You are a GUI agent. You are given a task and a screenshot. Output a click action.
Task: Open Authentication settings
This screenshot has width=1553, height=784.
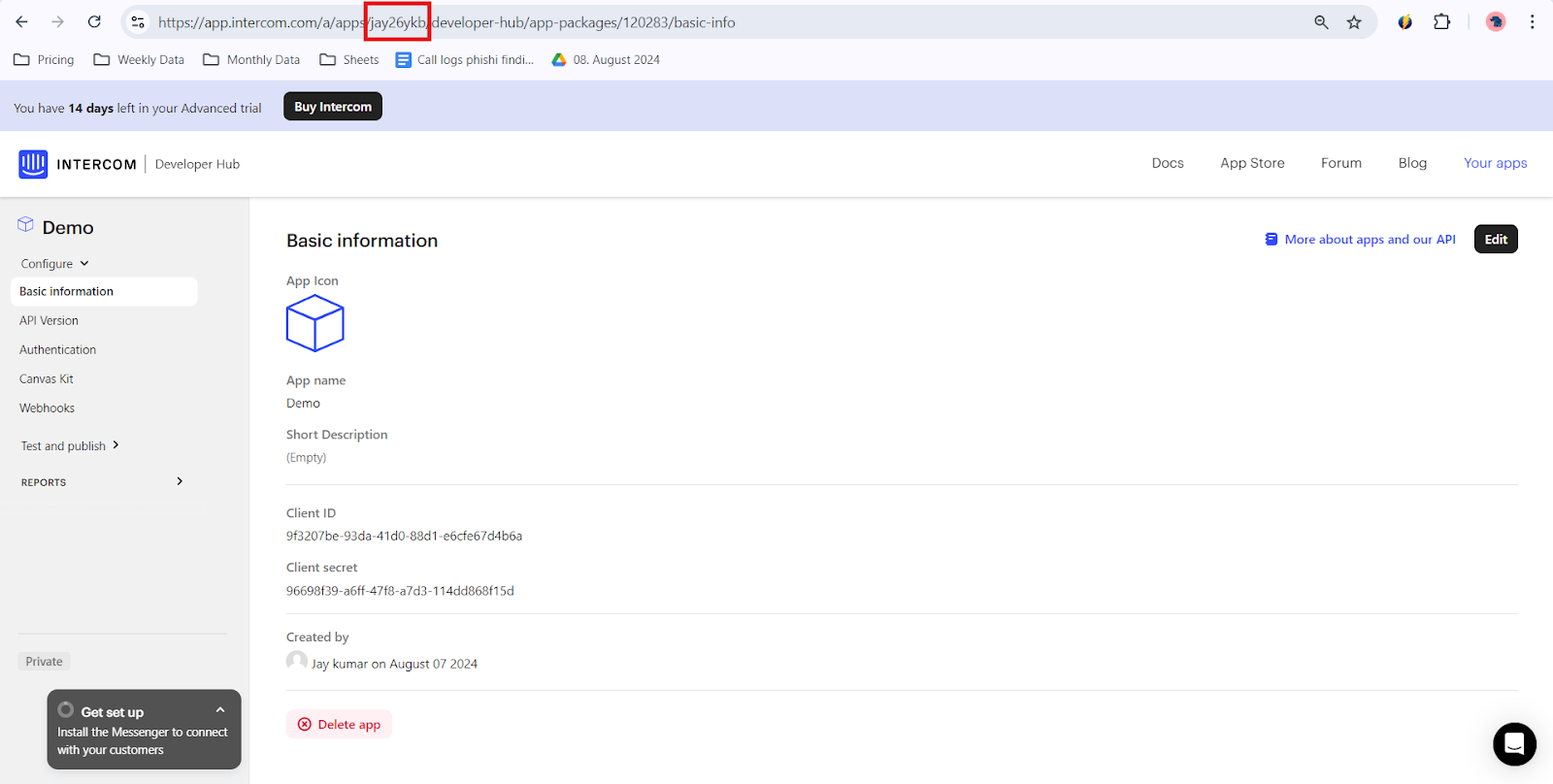(57, 349)
